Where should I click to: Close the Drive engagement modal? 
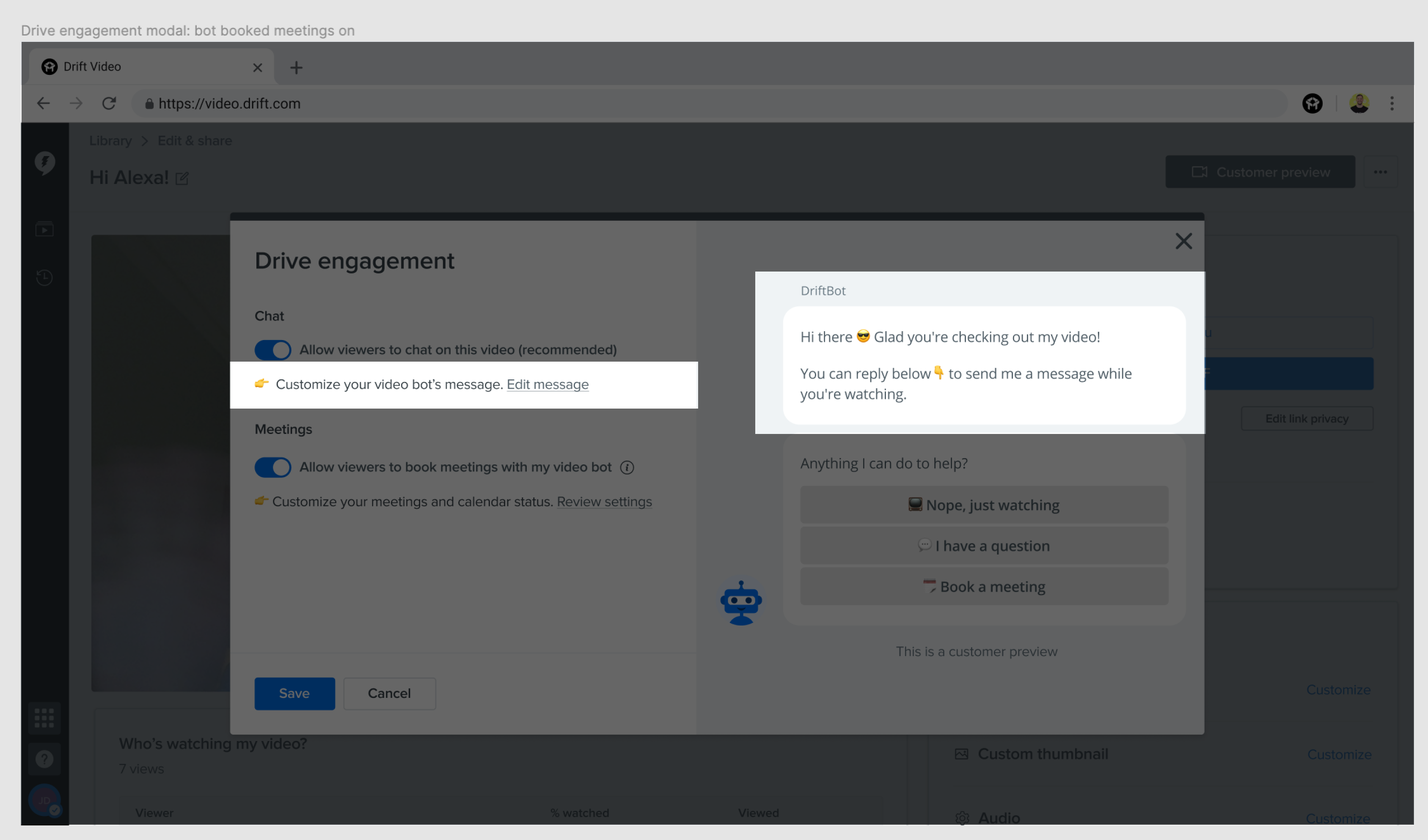click(x=1183, y=241)
